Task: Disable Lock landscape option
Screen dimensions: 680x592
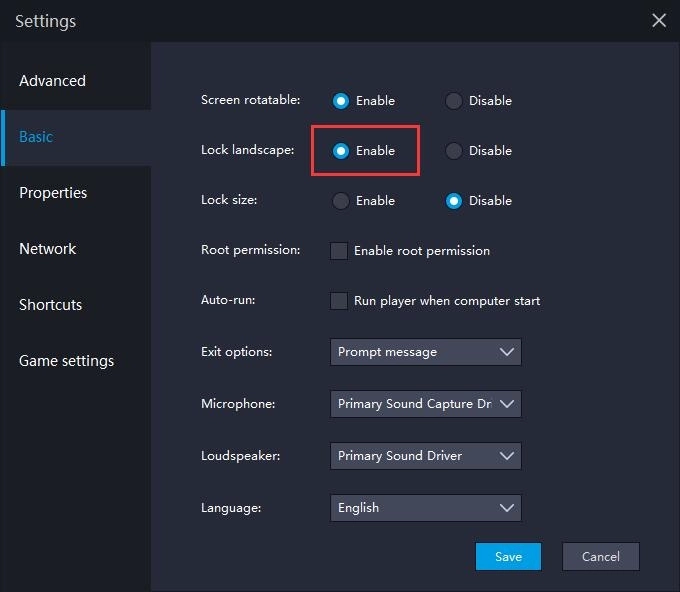Action: pos(454,151)
